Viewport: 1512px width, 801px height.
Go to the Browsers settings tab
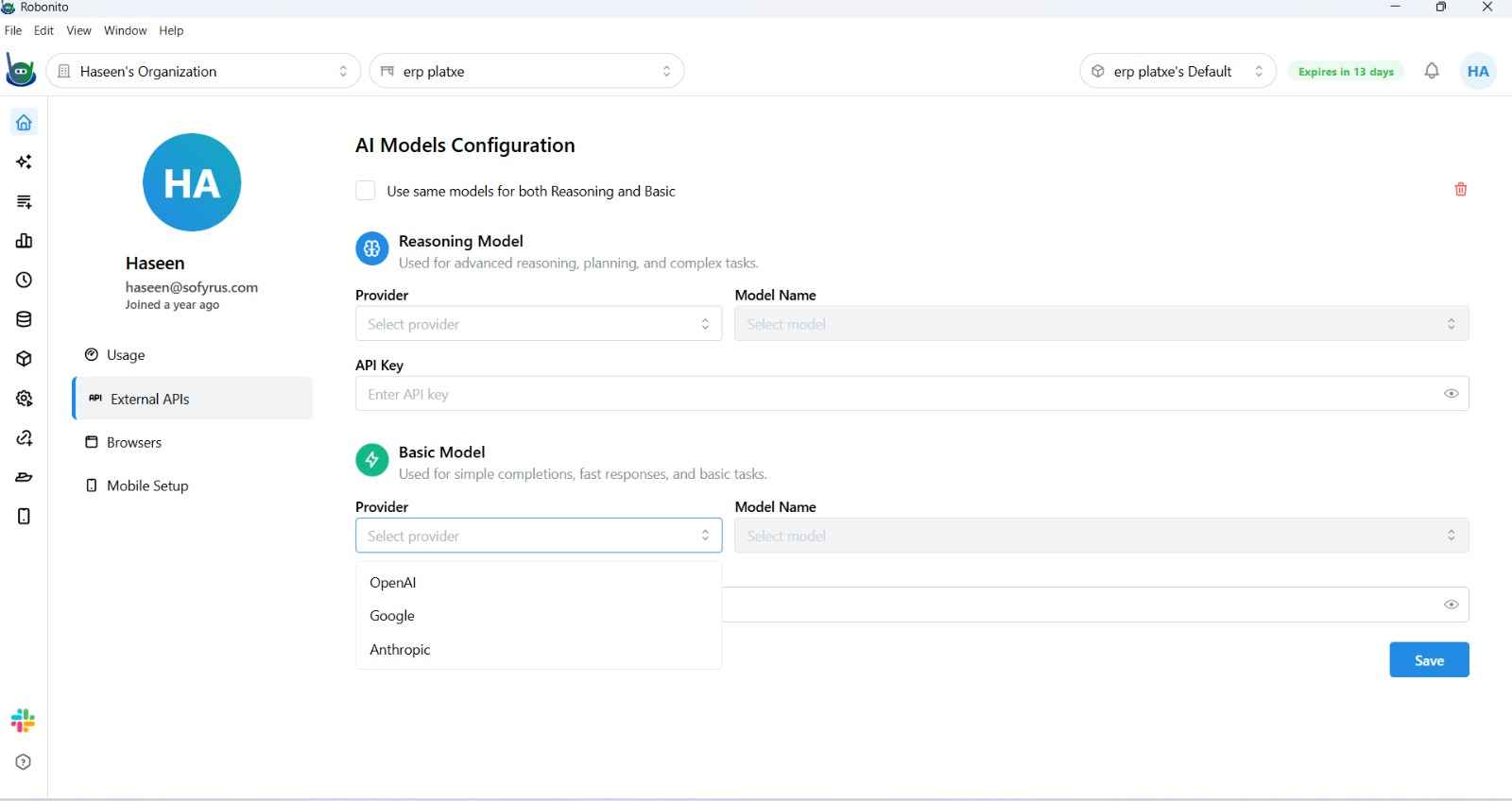pyautogui.click(x=193, y=442)
